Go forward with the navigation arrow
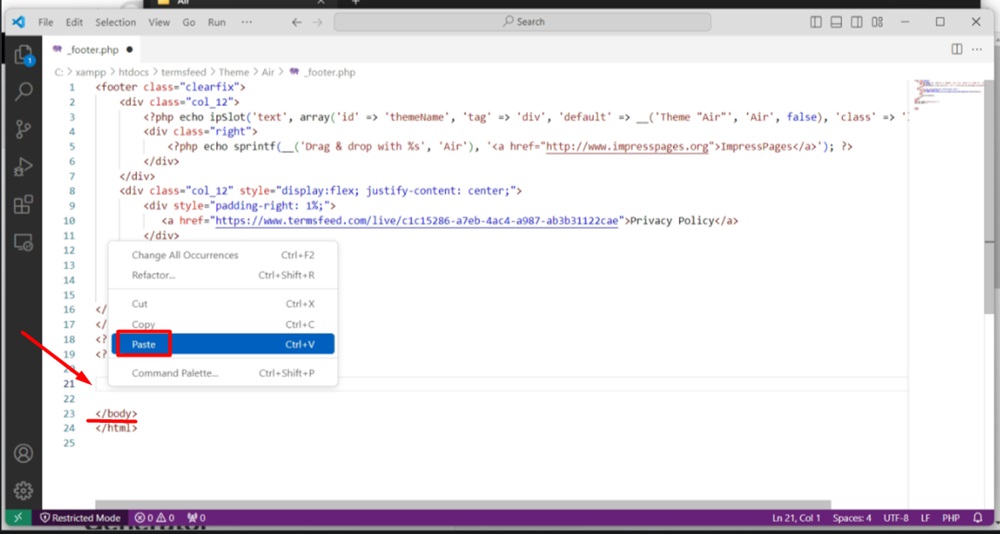The width and height of the screenshot is (1000, 534). pyautogui.click(x=318, y=22)
